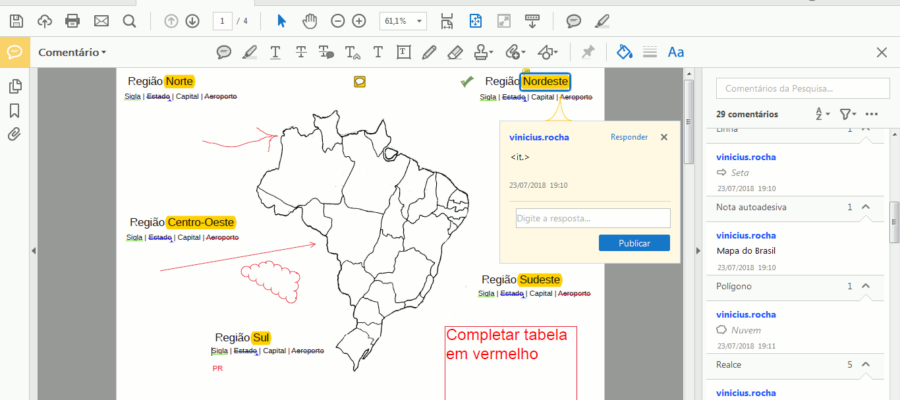Select the insert text at cursor tool

point(352,52)
